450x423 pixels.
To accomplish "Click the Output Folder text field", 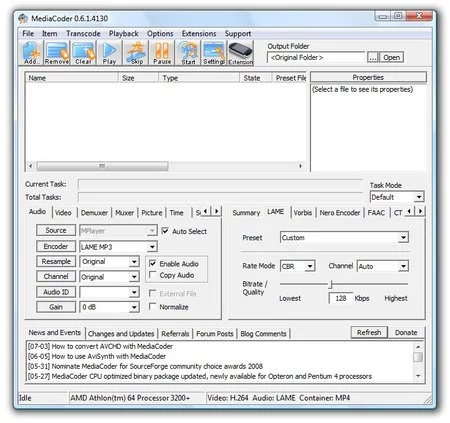I will click(316, 57).
